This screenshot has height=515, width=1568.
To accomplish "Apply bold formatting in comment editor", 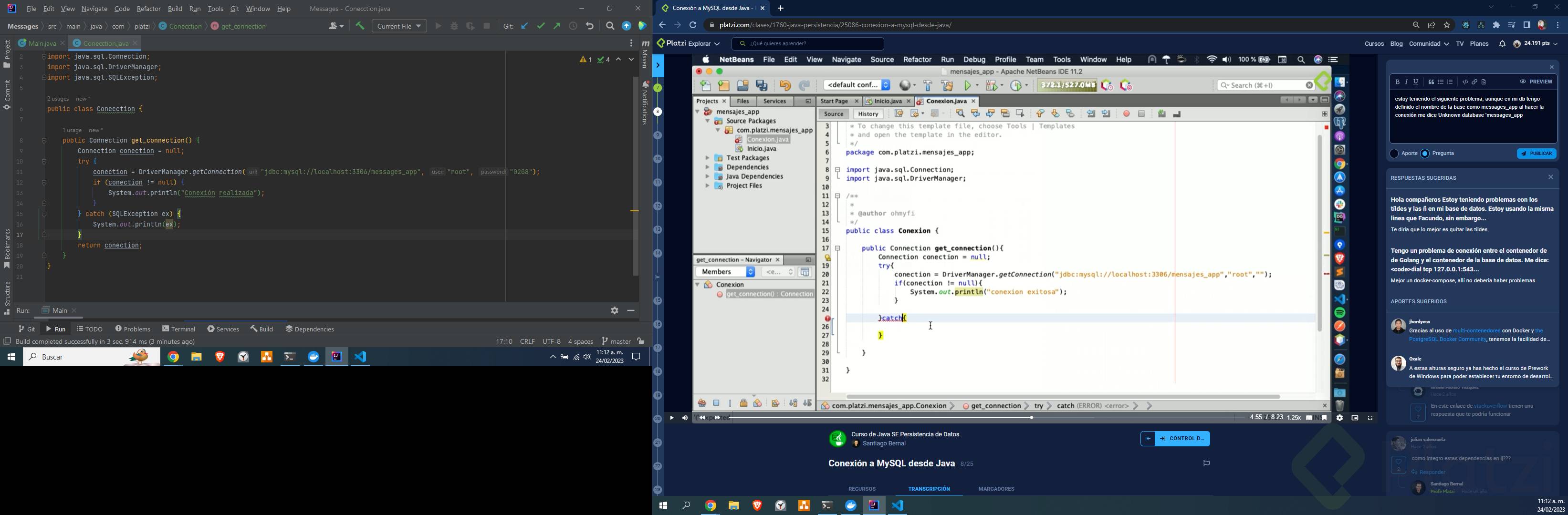I will click(x=1398, y=82).
